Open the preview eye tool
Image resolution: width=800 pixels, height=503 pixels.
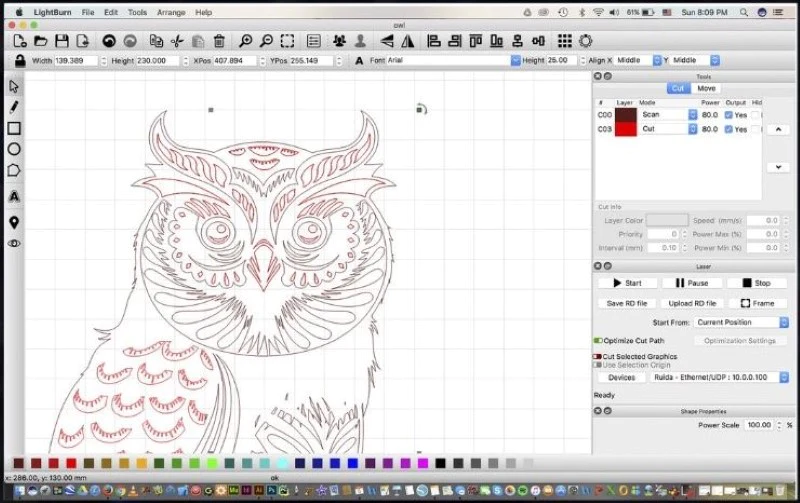pyautogui.click(x=14, y=243)
